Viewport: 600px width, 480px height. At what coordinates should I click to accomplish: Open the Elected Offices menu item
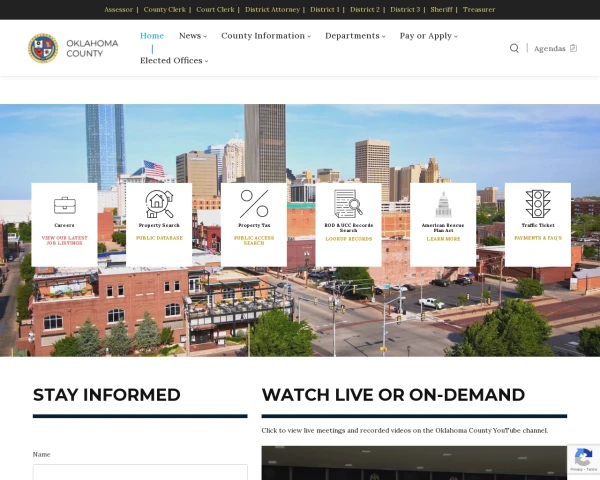tap(171, 60)
